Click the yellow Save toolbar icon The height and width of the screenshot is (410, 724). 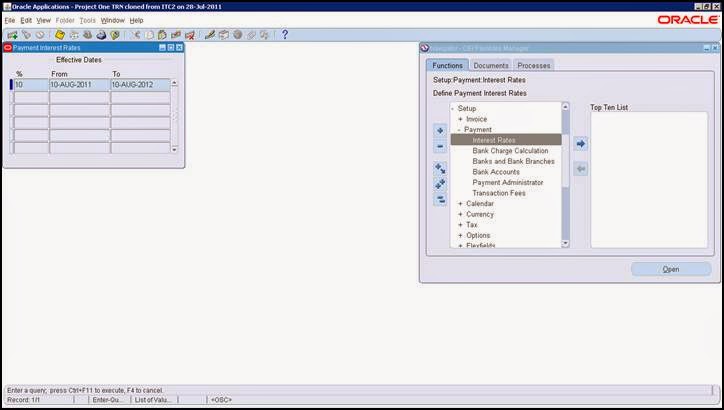60,35
